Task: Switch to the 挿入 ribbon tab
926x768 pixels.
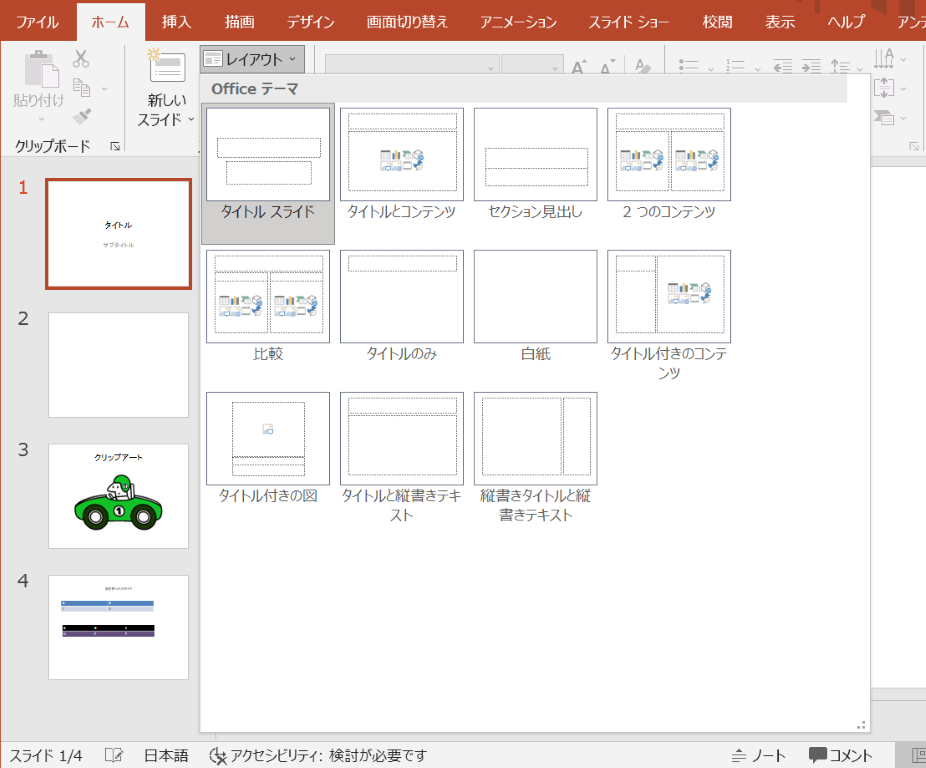Action: [x=176, y=20]
